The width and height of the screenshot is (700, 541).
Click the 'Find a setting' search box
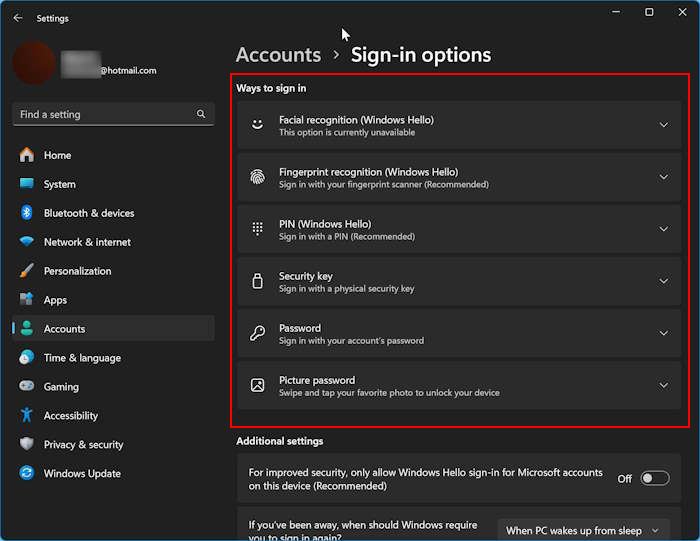point(113,114)
